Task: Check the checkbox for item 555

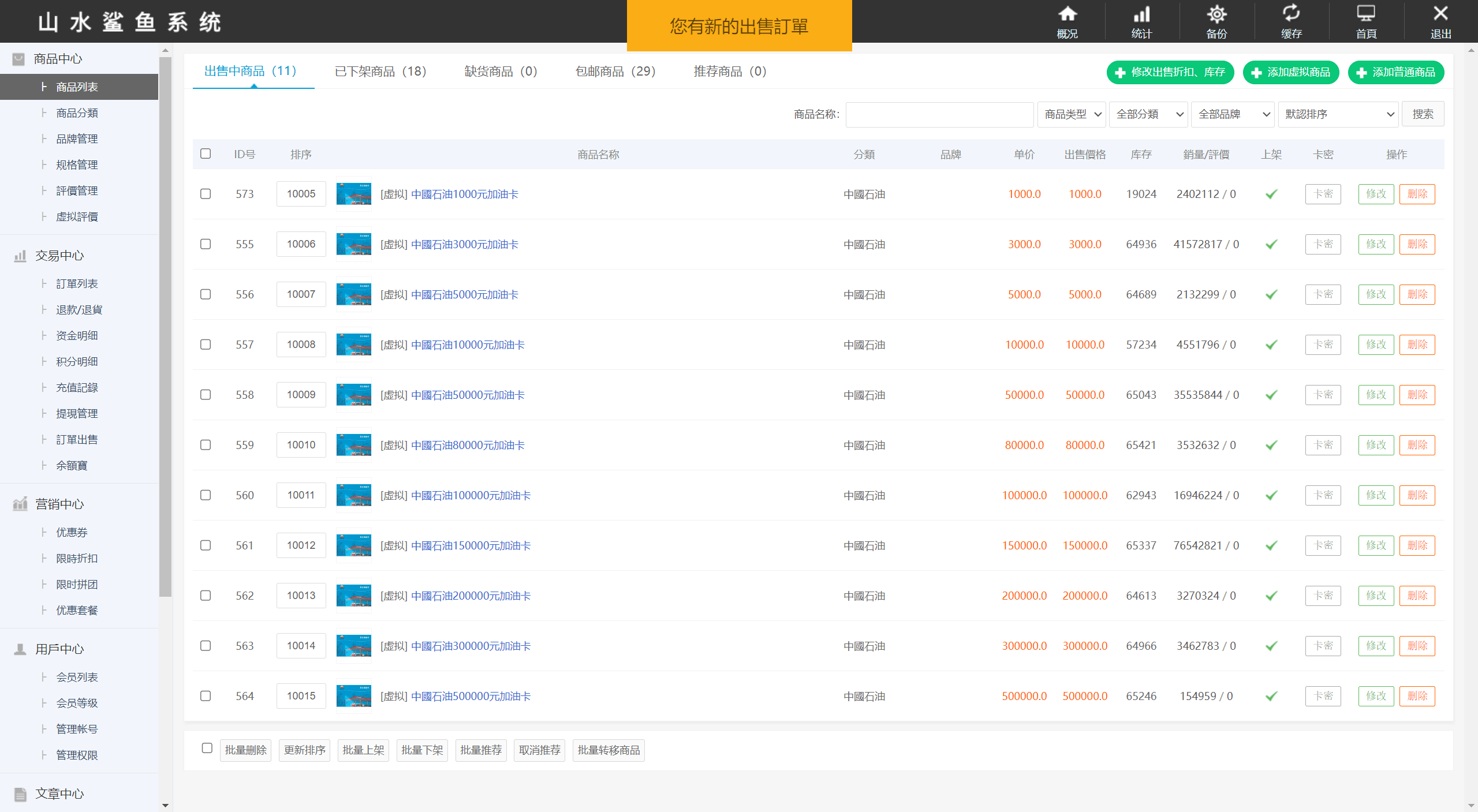Action: (206, 244)
